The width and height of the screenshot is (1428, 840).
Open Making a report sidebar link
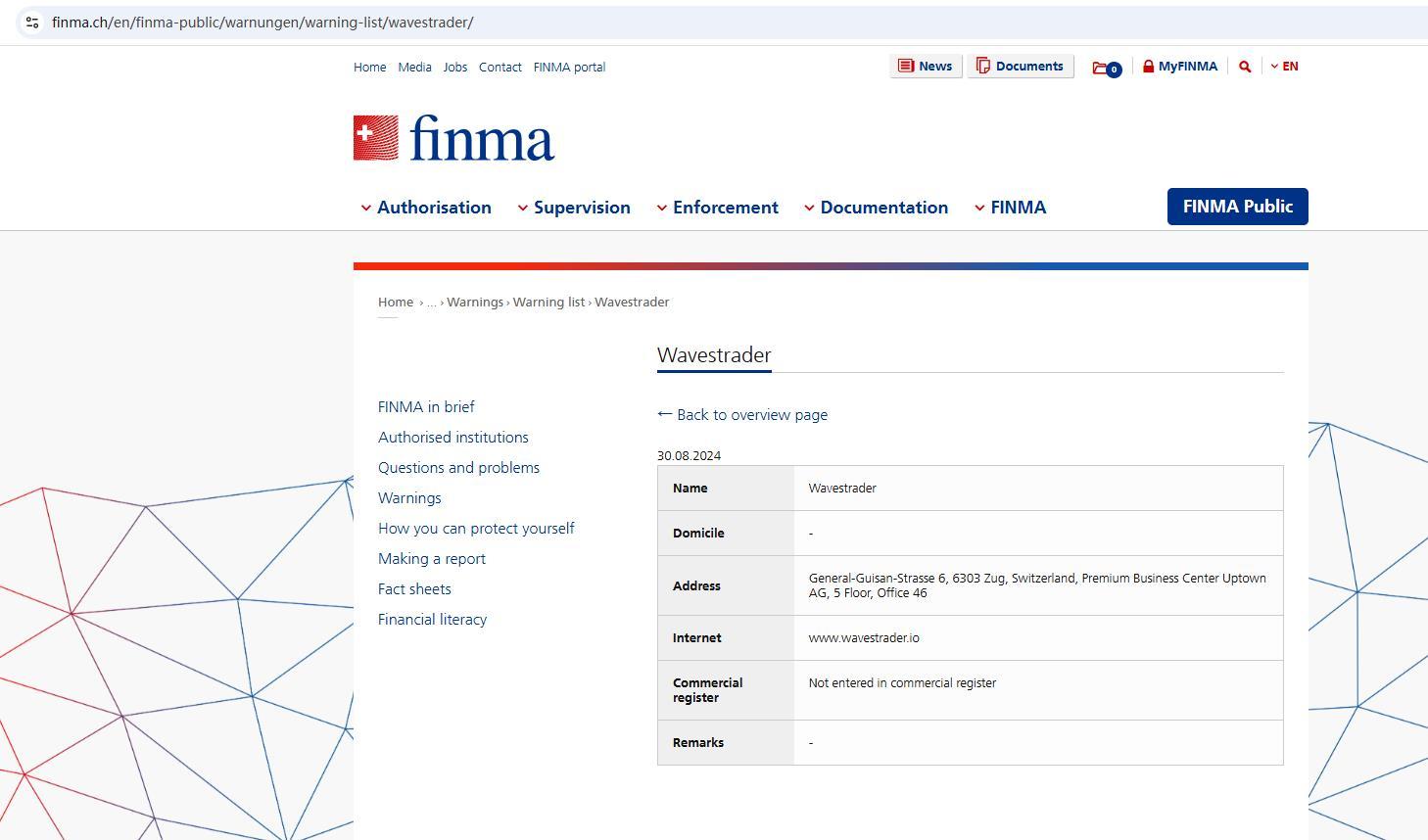pos(432,559)
